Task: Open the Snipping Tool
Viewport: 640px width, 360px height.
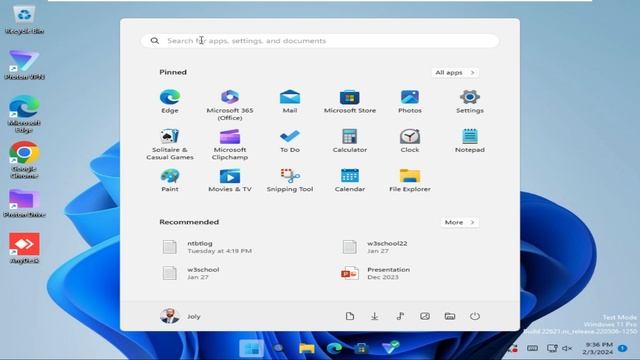Action: pyautogui.click(x=290, y=180)
